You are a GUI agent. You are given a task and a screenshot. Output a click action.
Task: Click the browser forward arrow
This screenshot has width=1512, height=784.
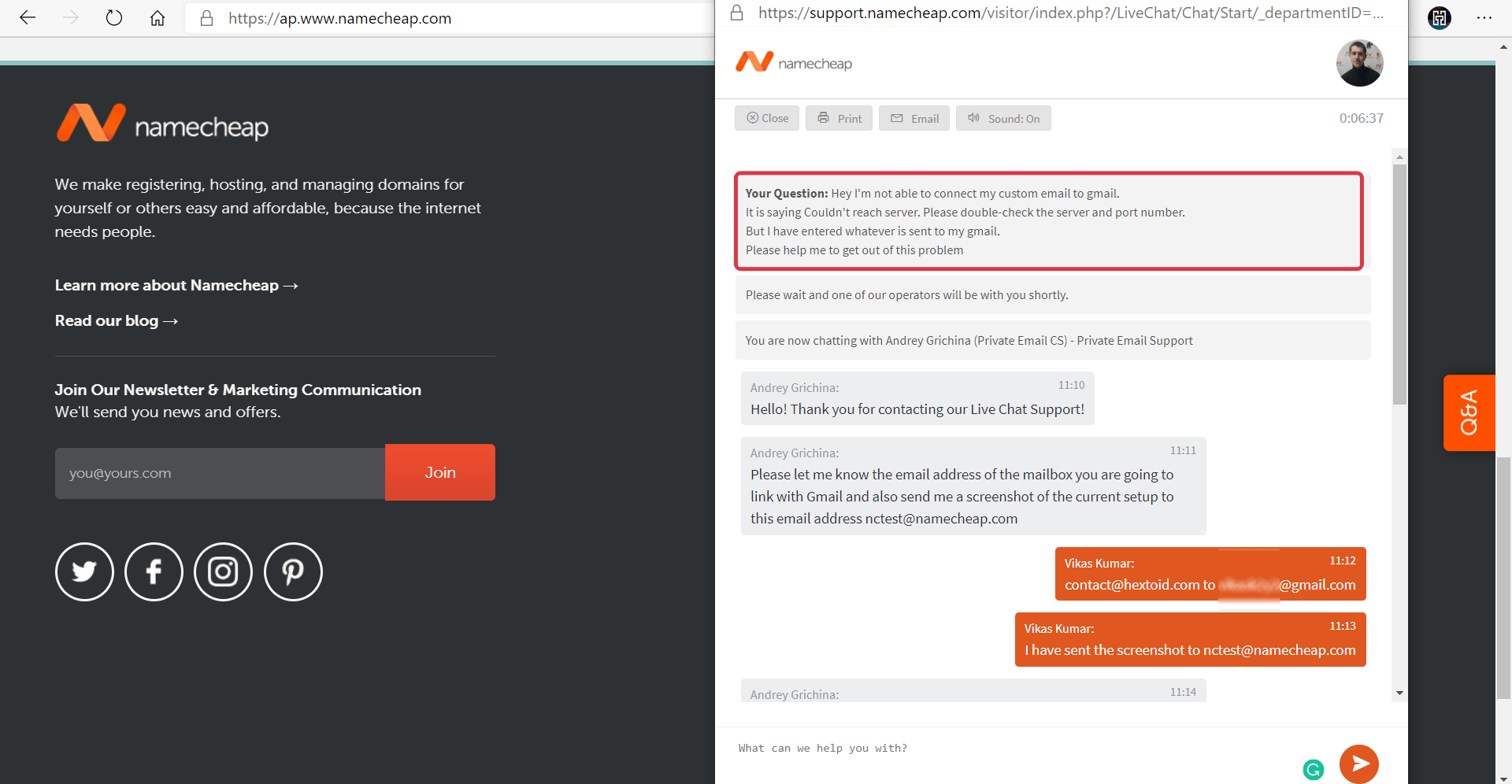click(71, 18)
